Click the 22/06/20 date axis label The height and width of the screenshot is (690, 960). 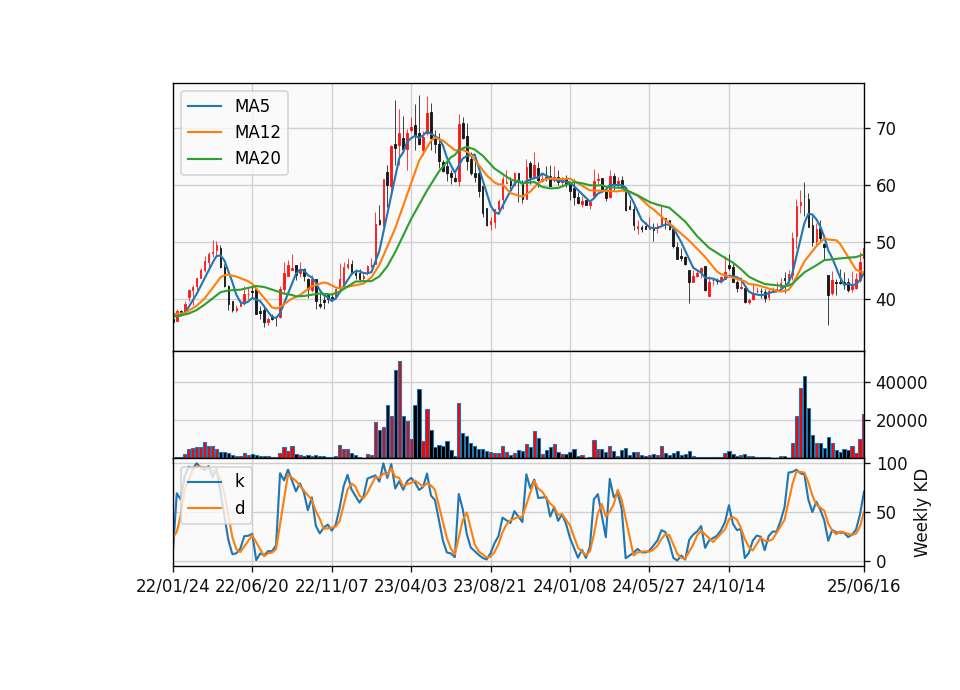point(252,586)
